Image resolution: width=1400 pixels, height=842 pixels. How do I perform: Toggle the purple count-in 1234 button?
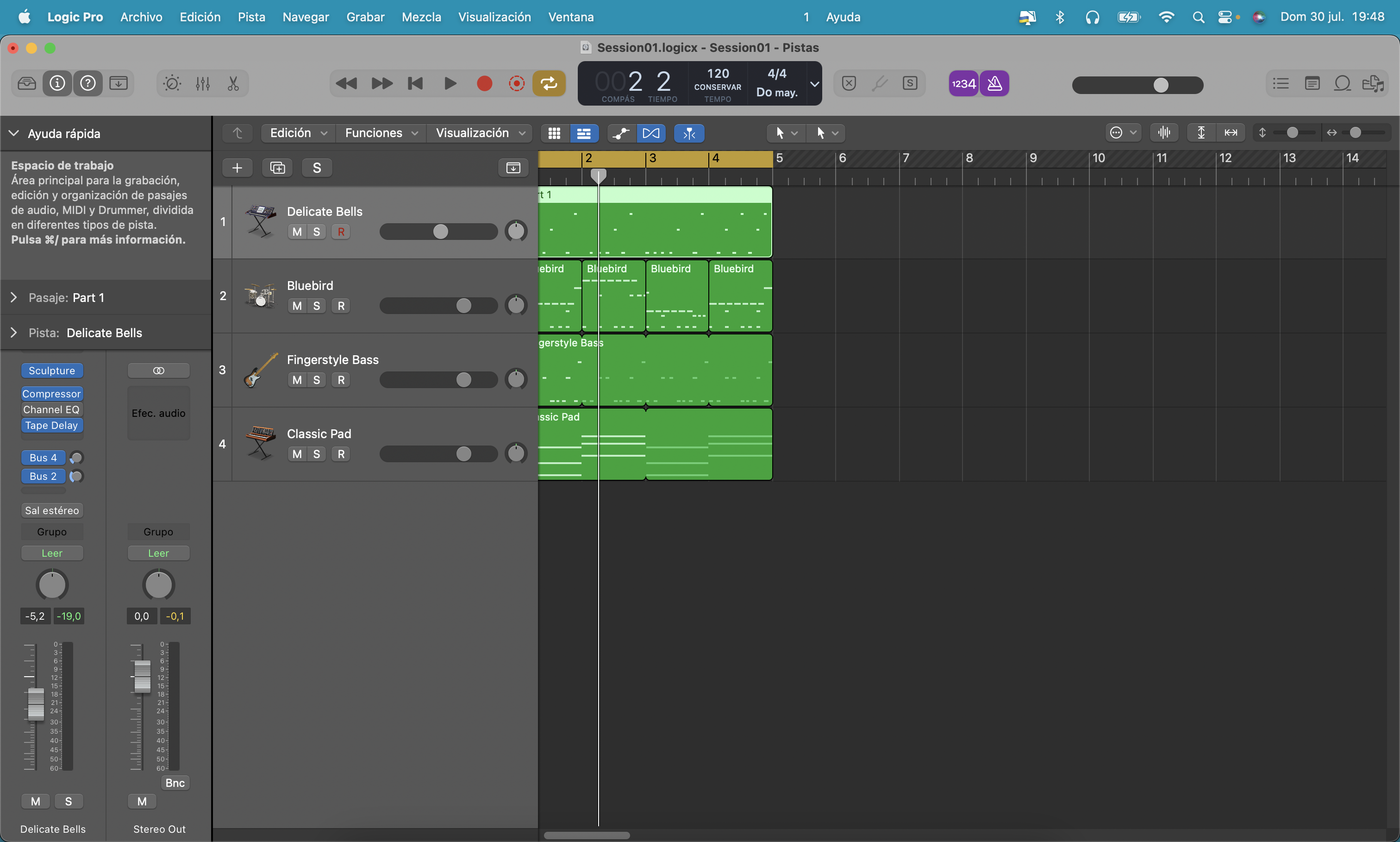pos(963,83)
